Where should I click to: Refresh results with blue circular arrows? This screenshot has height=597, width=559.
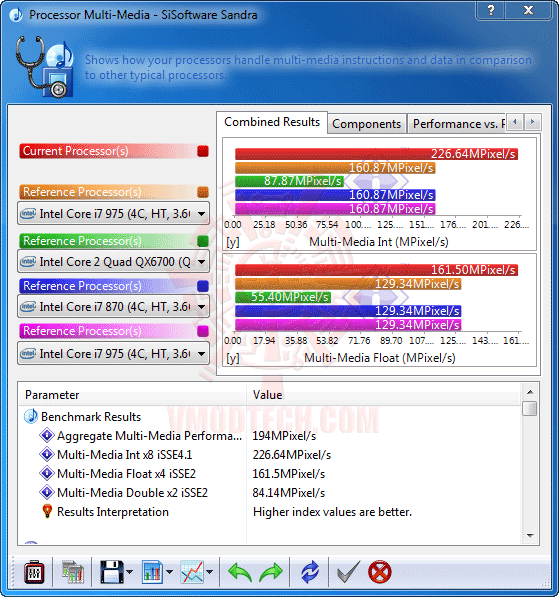click(310, 572)
